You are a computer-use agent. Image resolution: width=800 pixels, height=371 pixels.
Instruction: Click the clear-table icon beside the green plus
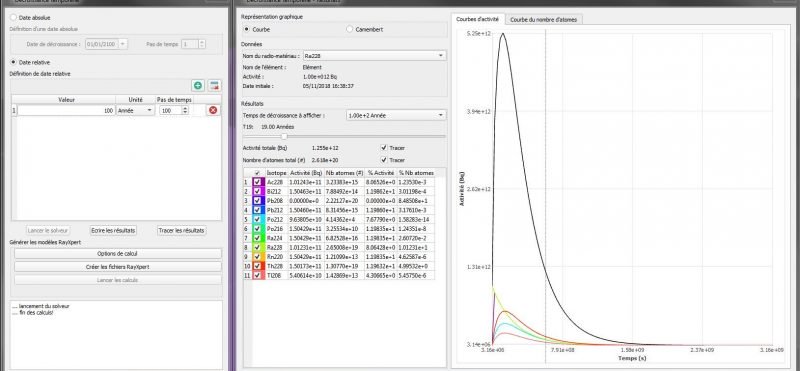(x=214, y=86)
